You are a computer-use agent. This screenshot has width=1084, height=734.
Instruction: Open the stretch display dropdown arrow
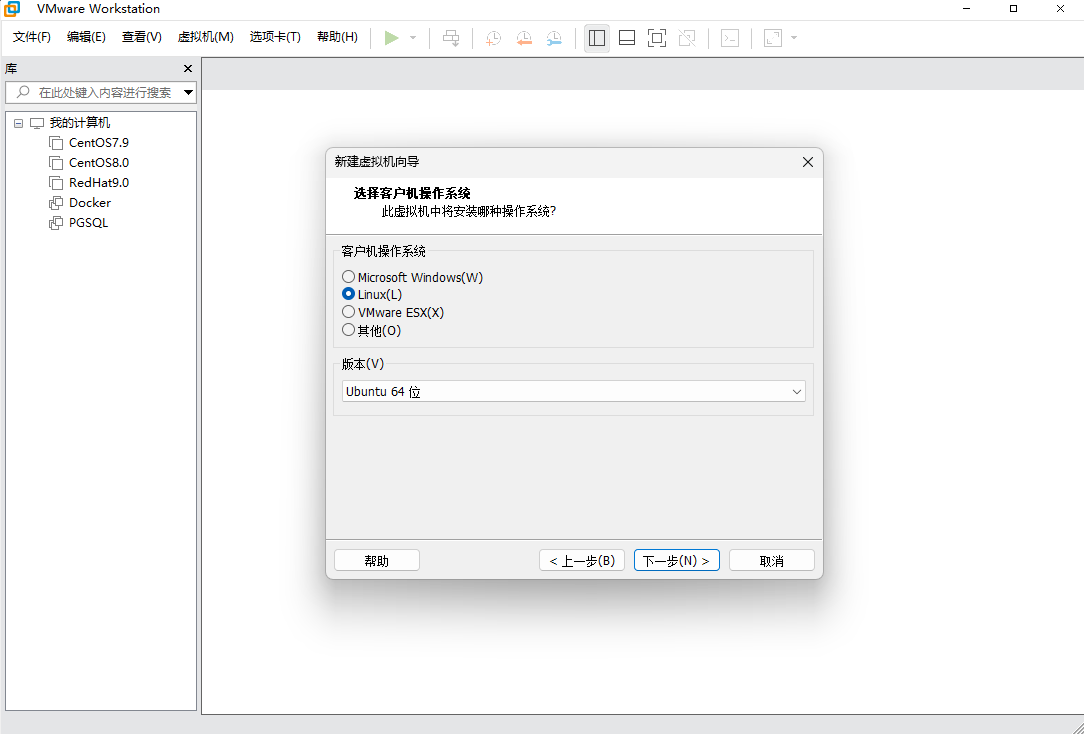tap(794, 38)
